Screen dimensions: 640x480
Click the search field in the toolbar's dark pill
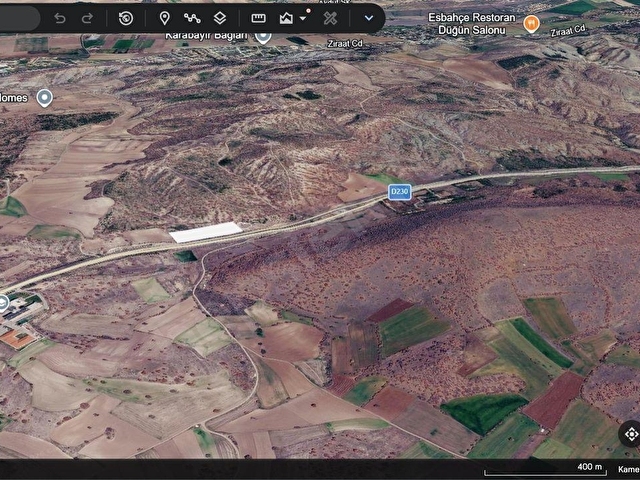click(18, 18)
